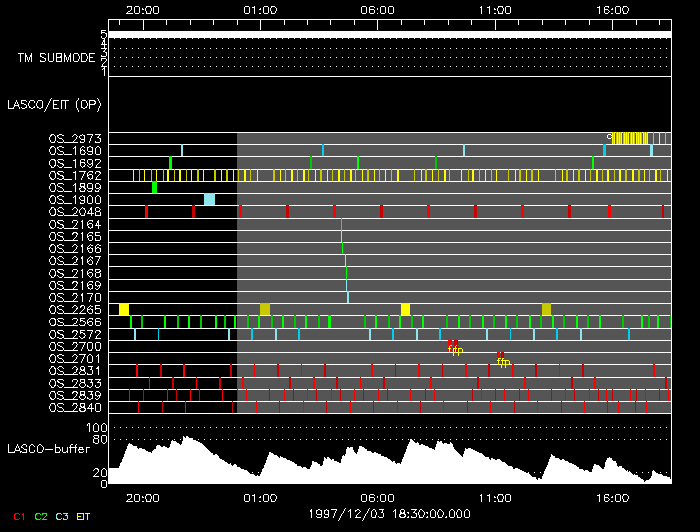Click the TM SUBMODE label
The height and width of the screenshot is (532, 700).
coord(56,57)
